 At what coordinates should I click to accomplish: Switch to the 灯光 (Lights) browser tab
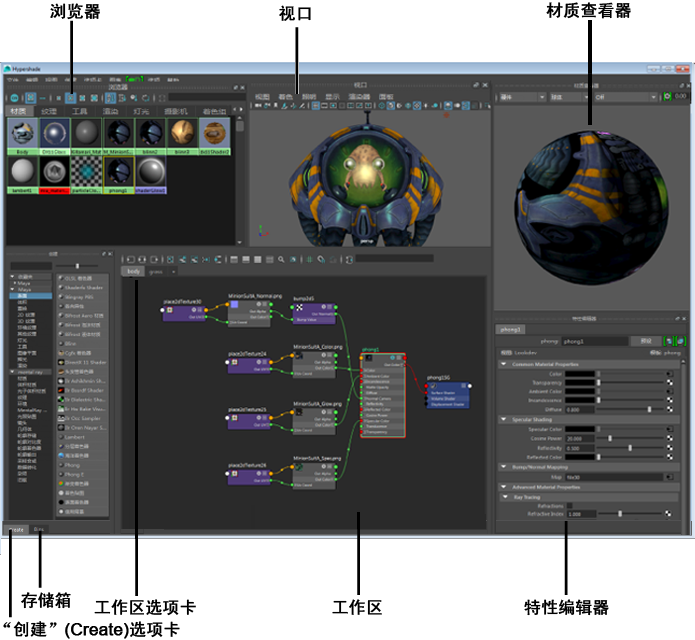click(x=141, y=111)
